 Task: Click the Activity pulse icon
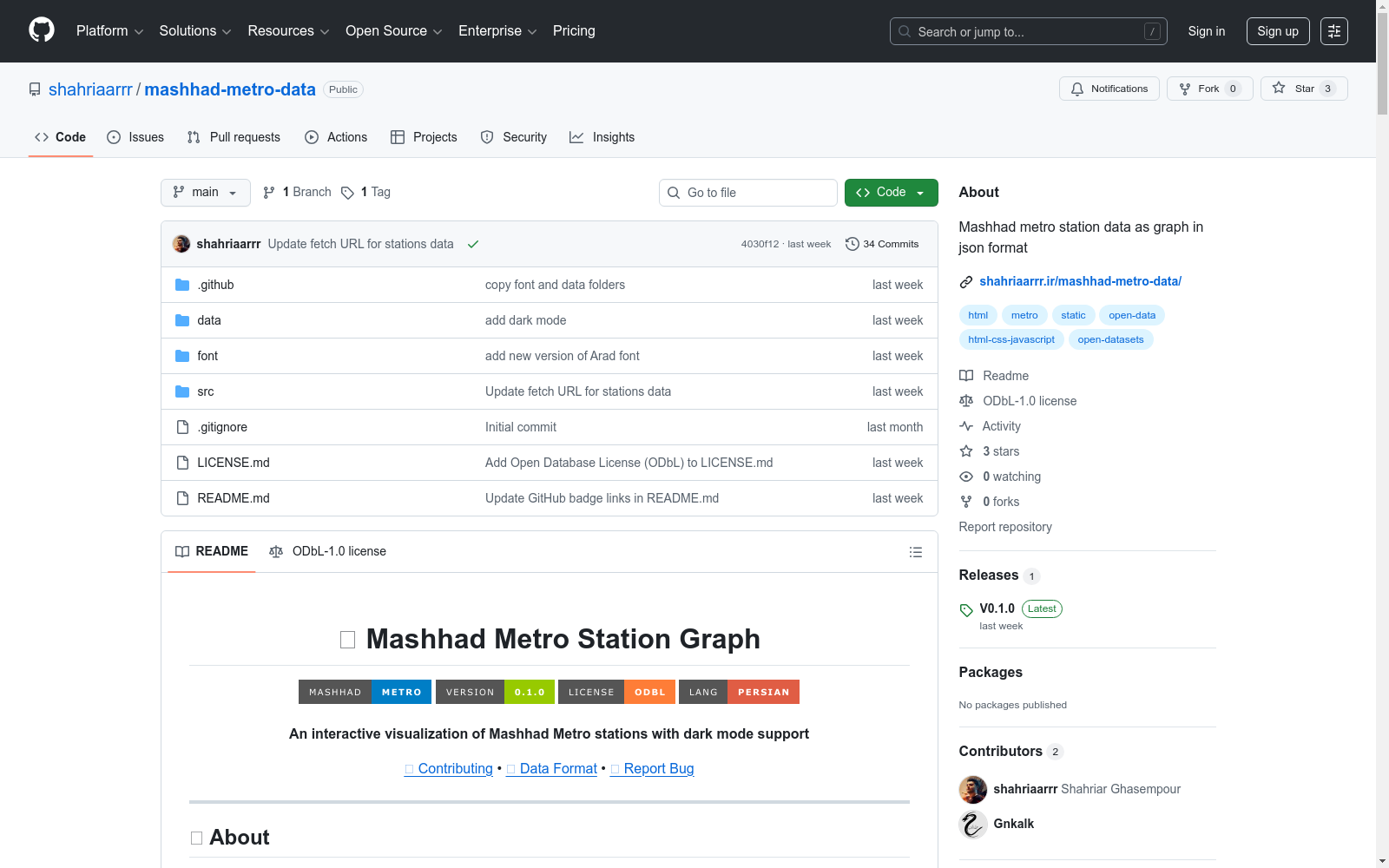966,426
